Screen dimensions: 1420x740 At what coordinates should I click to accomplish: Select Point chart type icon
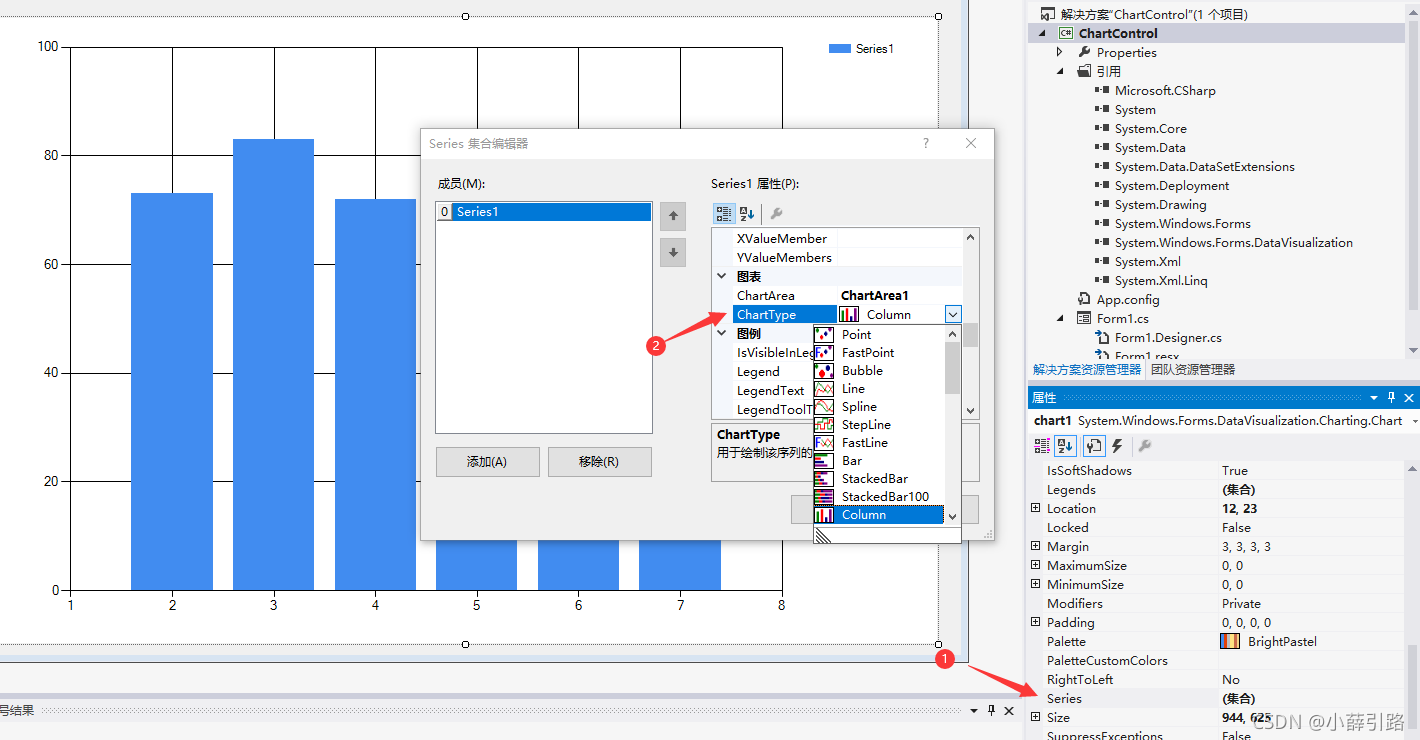pyautogui.click(x=824, y=334)
